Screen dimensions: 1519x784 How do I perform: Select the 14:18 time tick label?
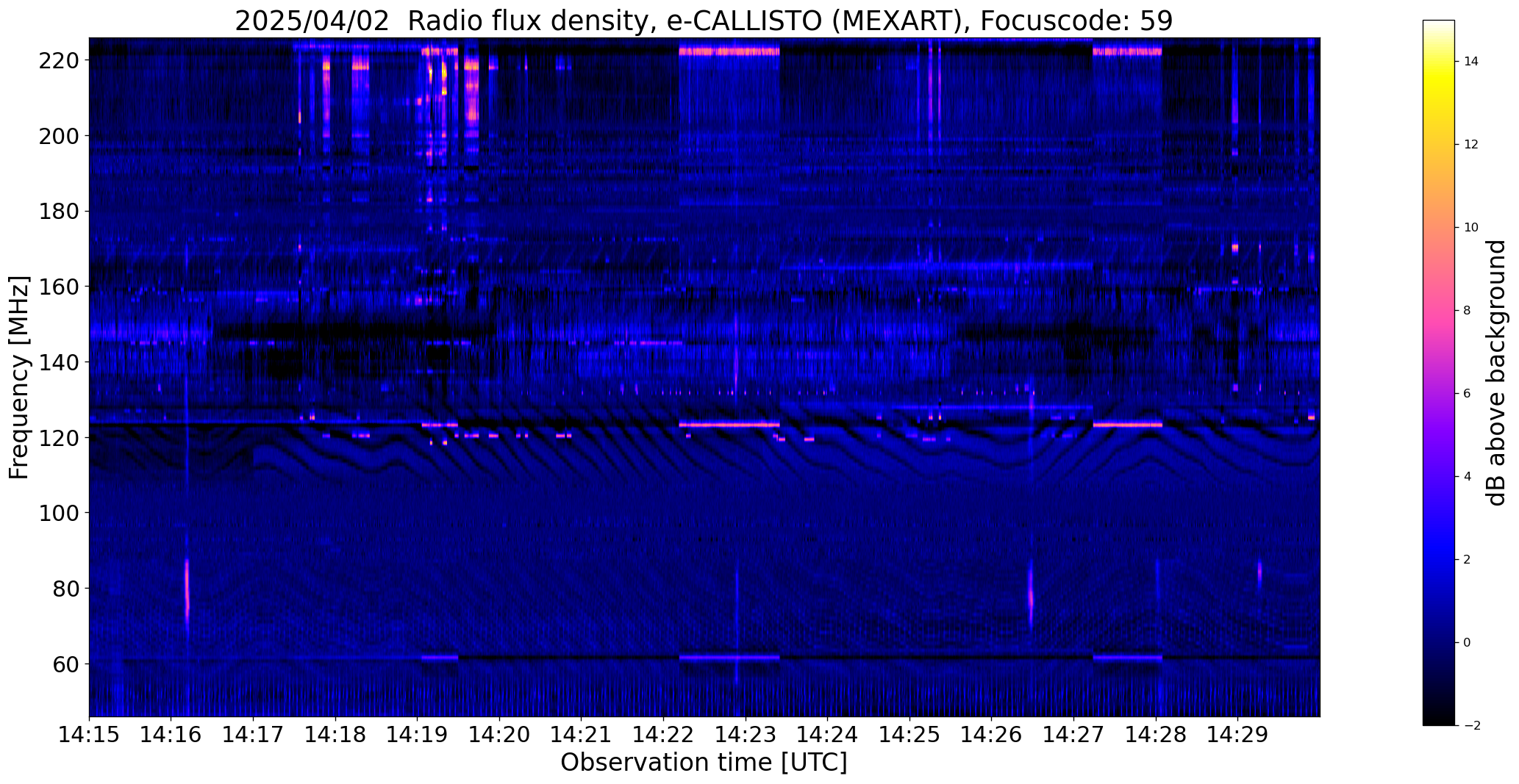[335, 735]
